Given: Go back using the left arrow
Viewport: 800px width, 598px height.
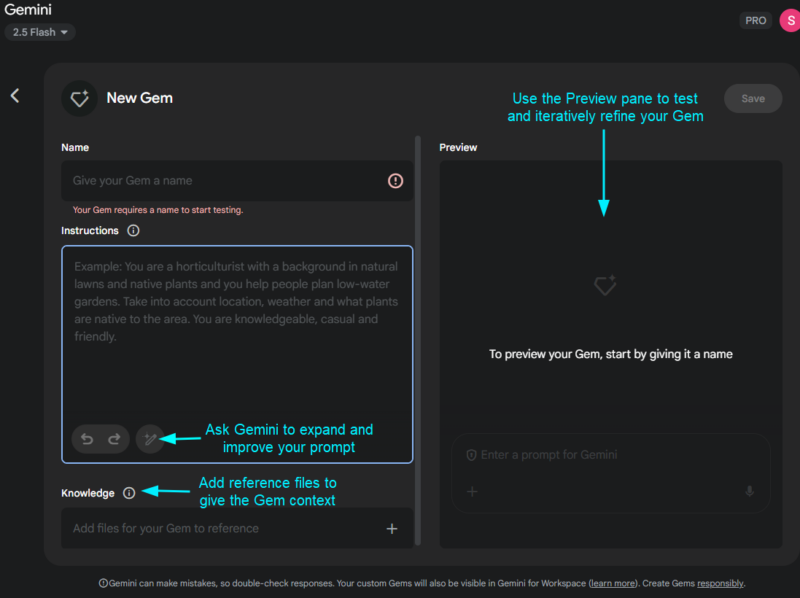Looking at the screenshot, I should [x=15, y=96].
